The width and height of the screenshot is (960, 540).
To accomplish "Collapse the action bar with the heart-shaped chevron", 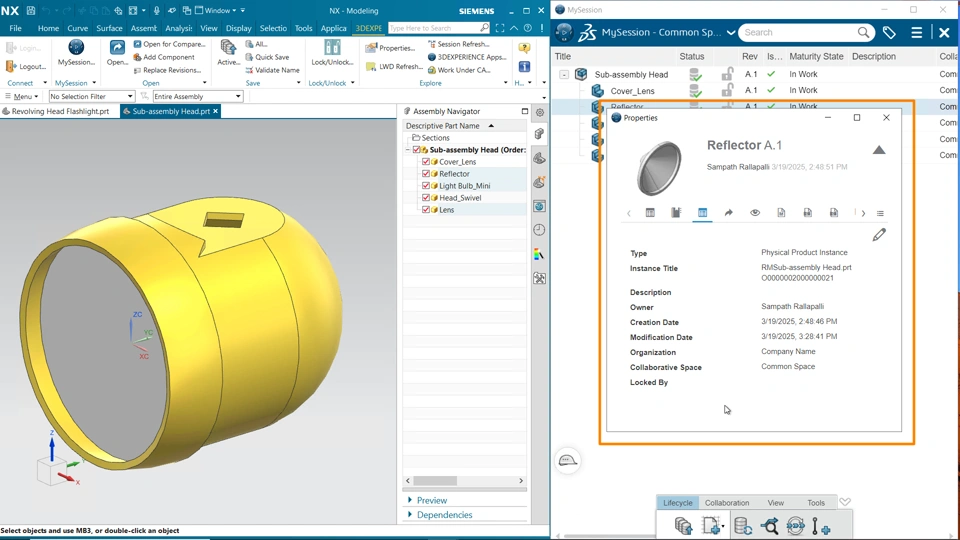I will [845, 502].
